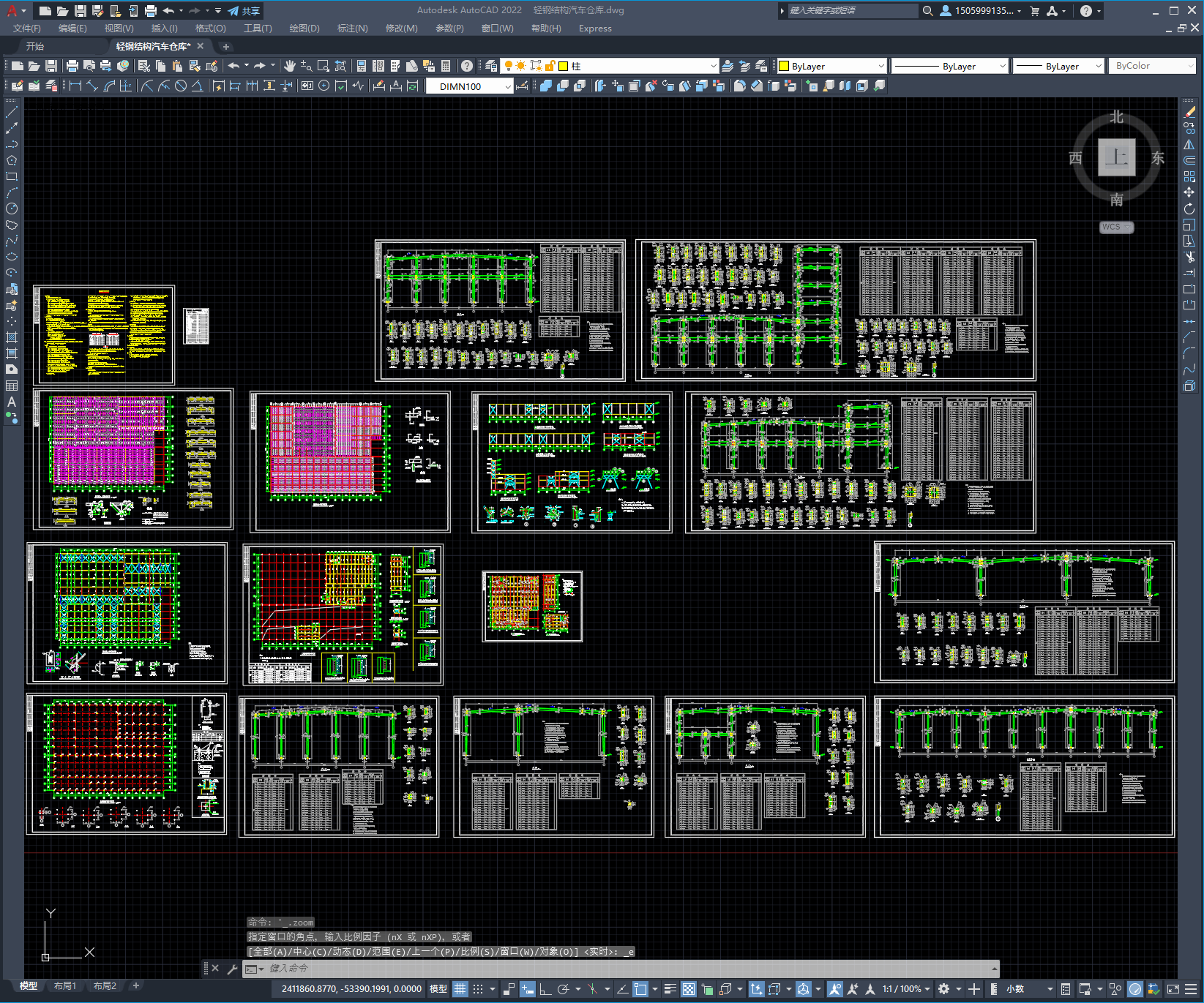Click the Linear dimension tool
Viewport: 1204px width, 1003px height.
click(x=75, y=86)
